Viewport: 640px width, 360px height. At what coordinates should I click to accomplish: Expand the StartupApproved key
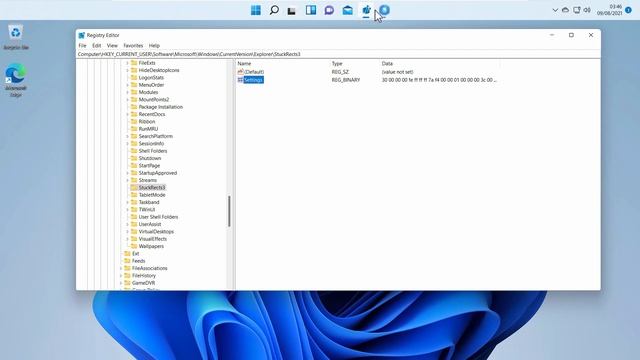tap(127, 173)
